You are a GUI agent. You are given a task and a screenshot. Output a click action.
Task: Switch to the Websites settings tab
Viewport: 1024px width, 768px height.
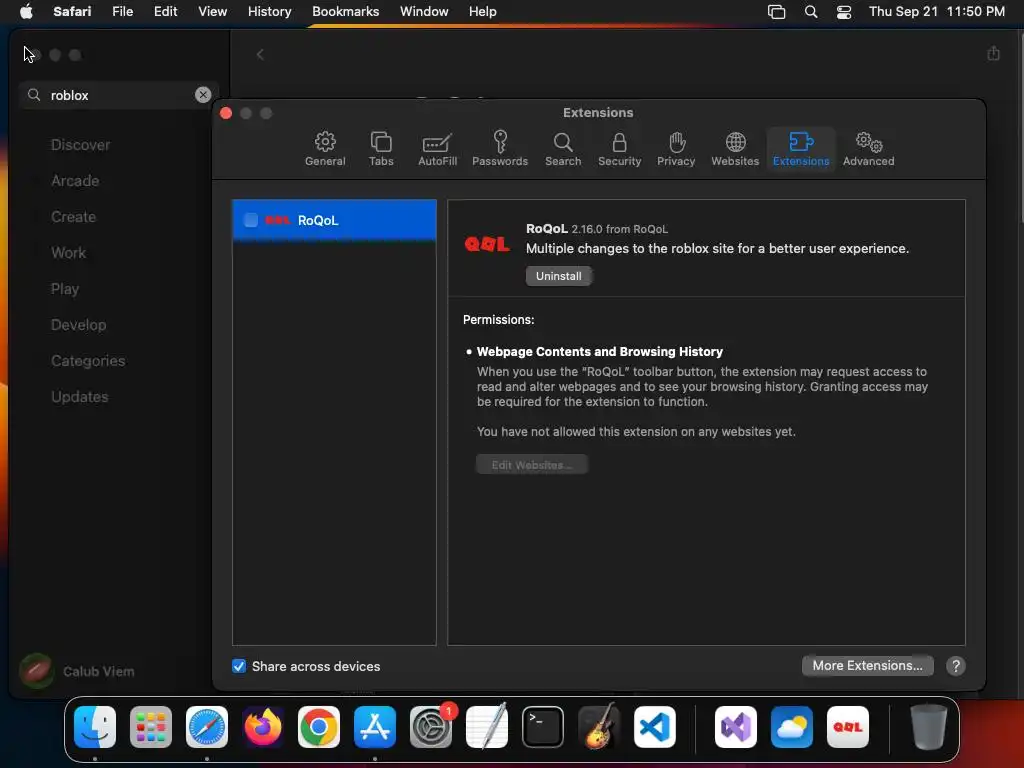[x=735, y=149]
